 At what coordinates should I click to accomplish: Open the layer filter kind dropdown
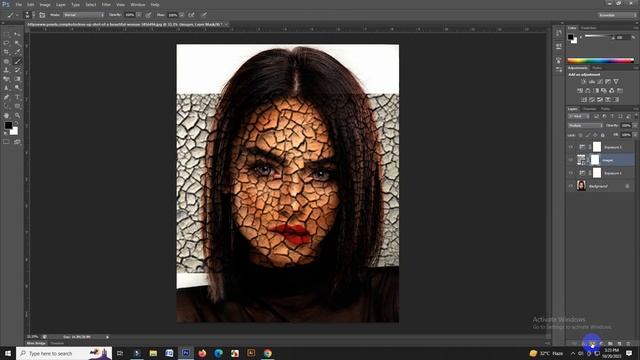(x=579, y=117)
